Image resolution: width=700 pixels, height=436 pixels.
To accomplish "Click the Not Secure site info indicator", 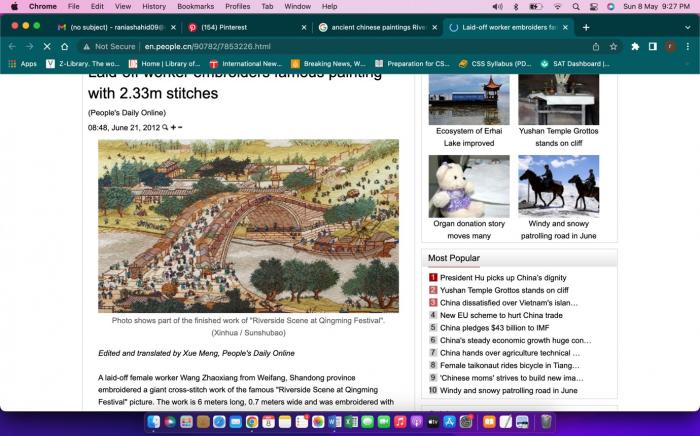I will [x=109, y=46].
